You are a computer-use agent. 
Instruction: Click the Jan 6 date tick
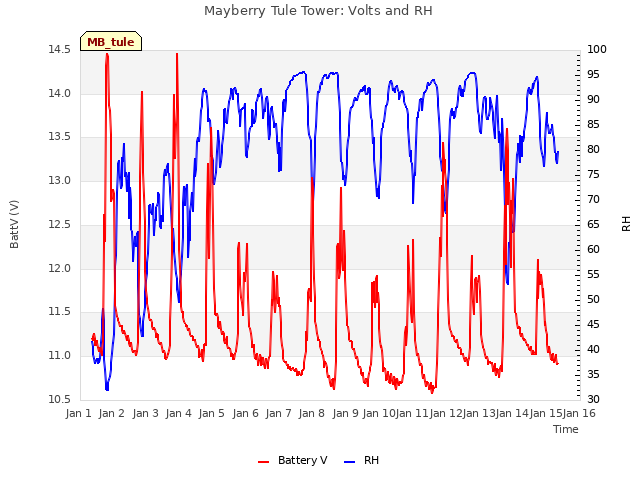(245, 413)
